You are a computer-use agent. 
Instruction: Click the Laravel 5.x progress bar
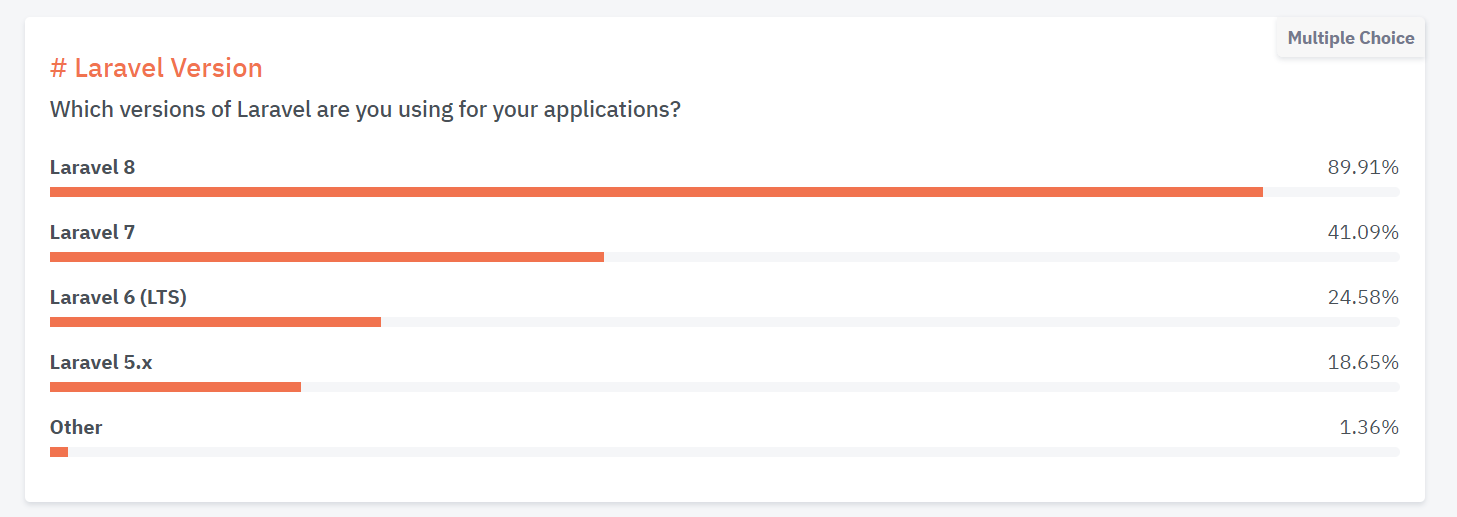pyautogui.click(x=175, y=387)
